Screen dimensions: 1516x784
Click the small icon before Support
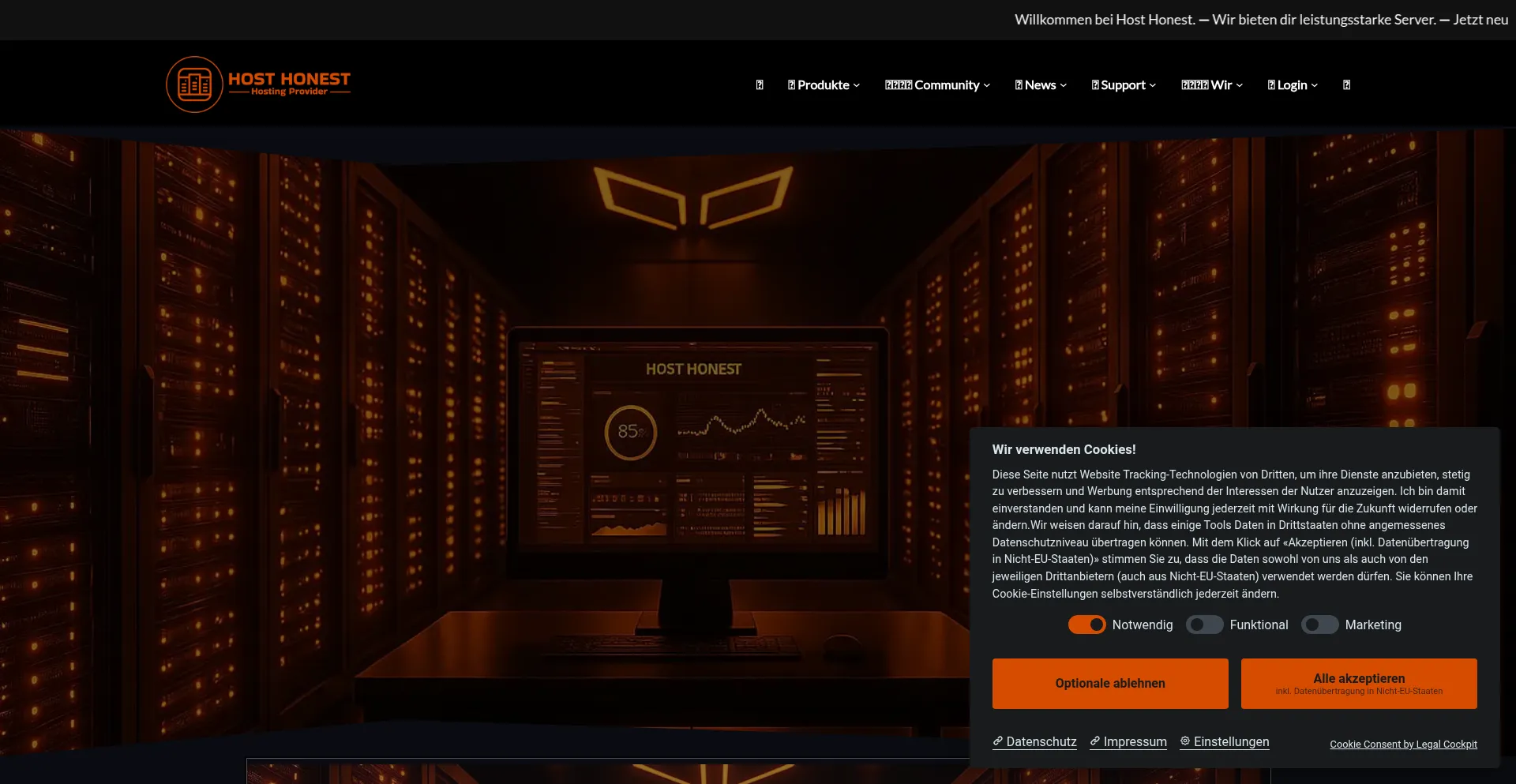[x=1095, y=85]
